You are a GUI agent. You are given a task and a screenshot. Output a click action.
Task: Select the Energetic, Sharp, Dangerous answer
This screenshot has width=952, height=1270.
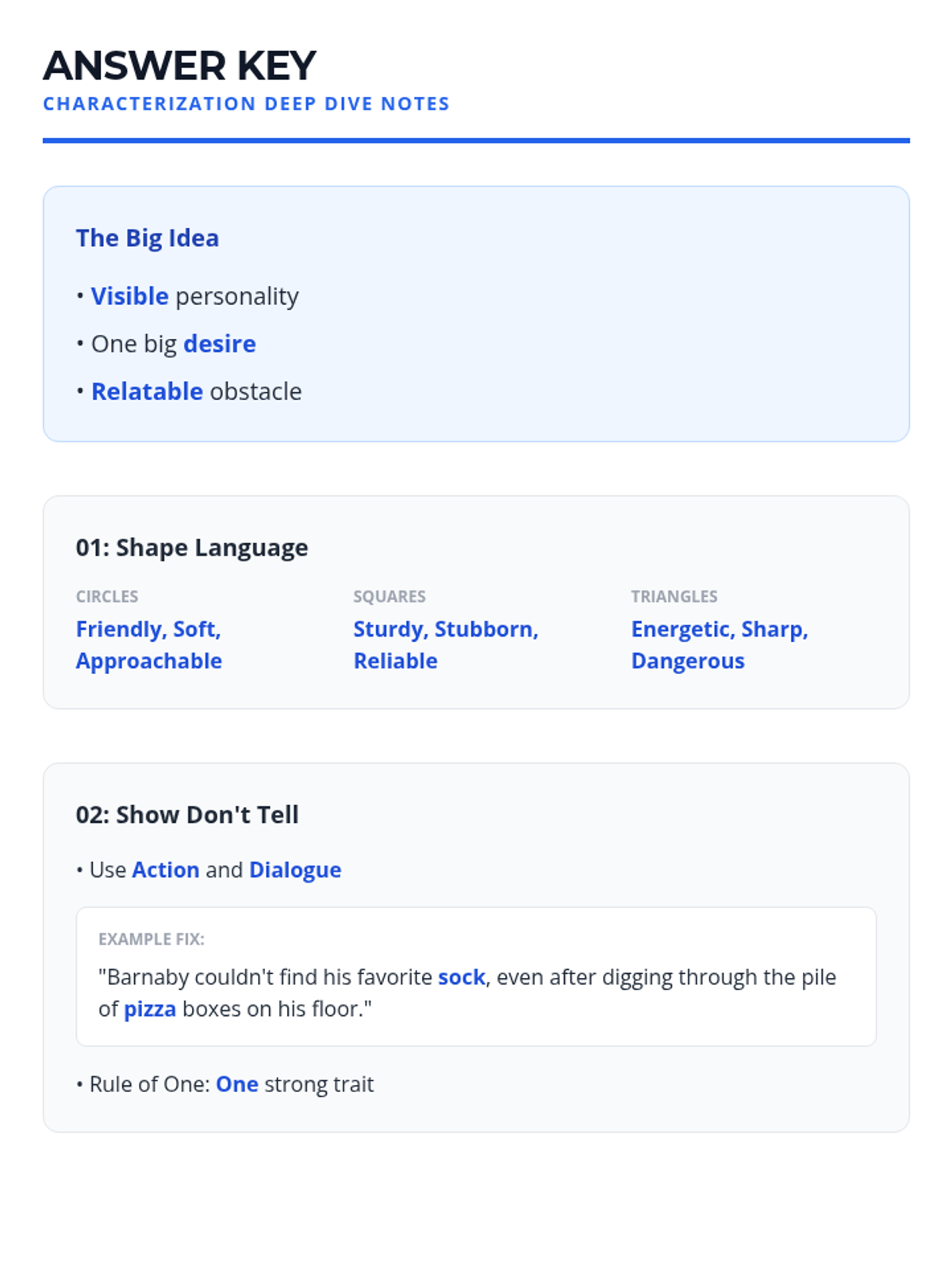click(720, 645)
